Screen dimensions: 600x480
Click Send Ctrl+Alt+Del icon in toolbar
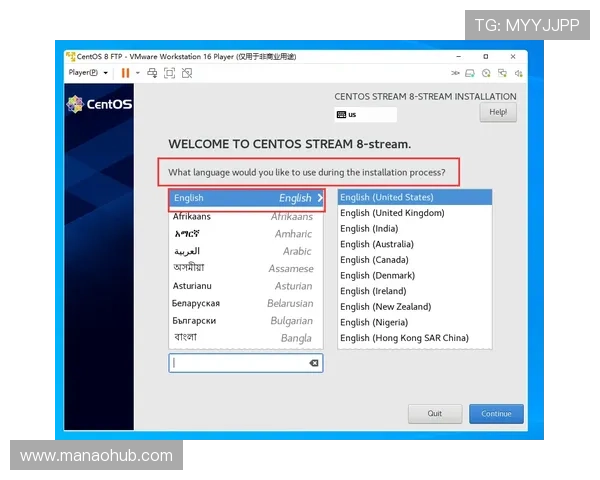[152, 73]
